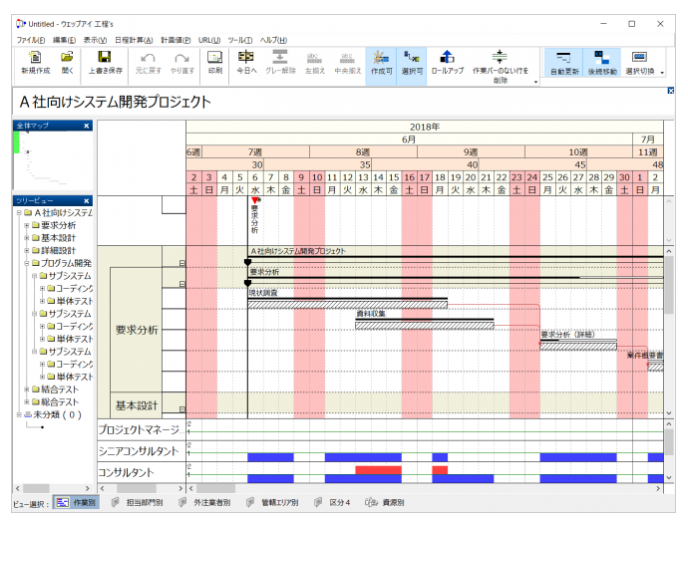Collapse the プログラム開発 tree node
The height and width of the screenshot is (567, 688).
(x=26, y=263)
